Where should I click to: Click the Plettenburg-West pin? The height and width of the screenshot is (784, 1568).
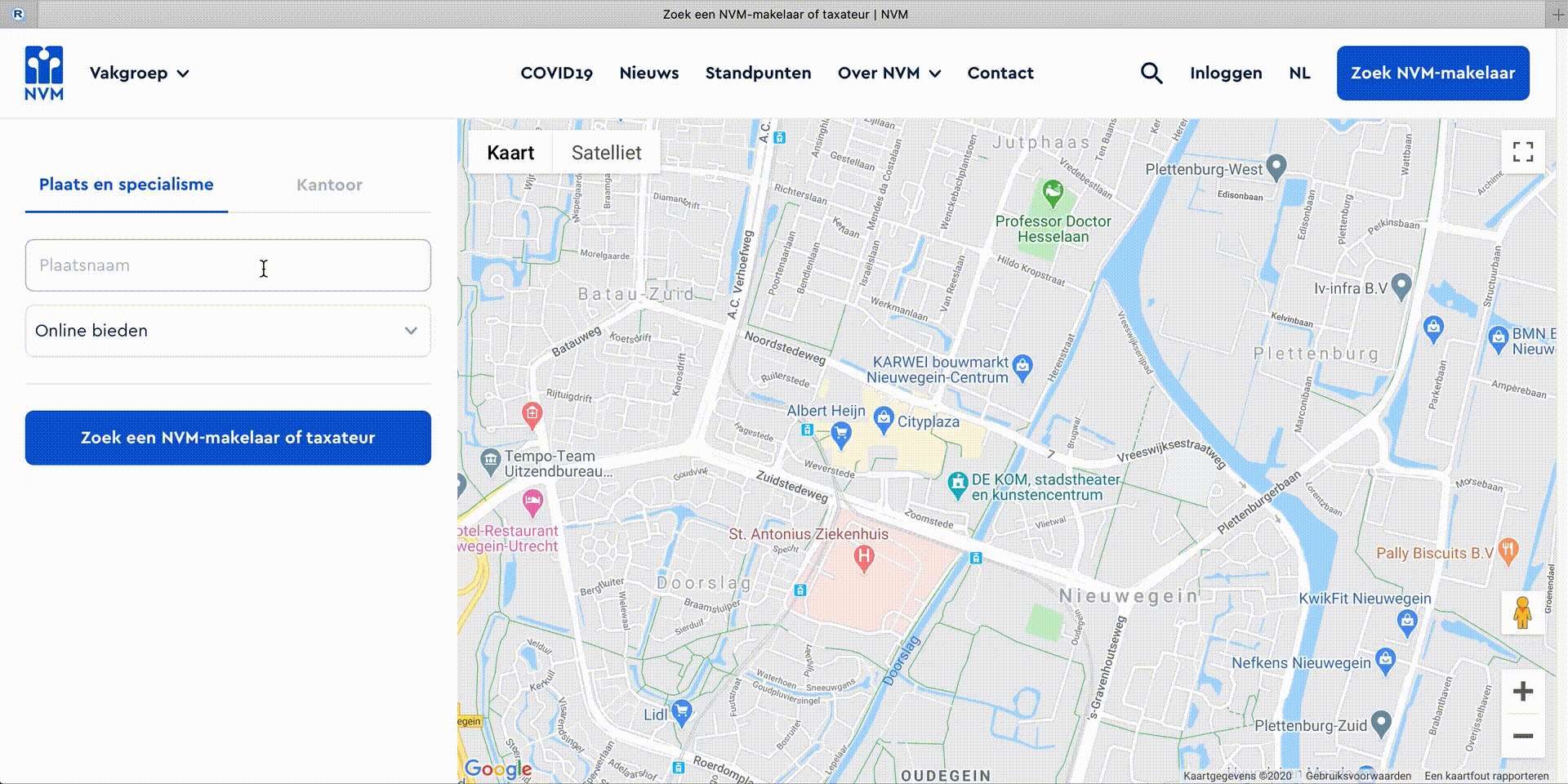[x=1276, y=167]
